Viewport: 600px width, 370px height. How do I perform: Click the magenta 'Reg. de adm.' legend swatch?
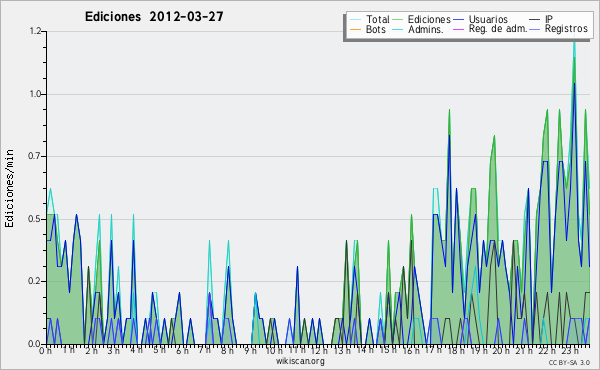tap(458, 29)
